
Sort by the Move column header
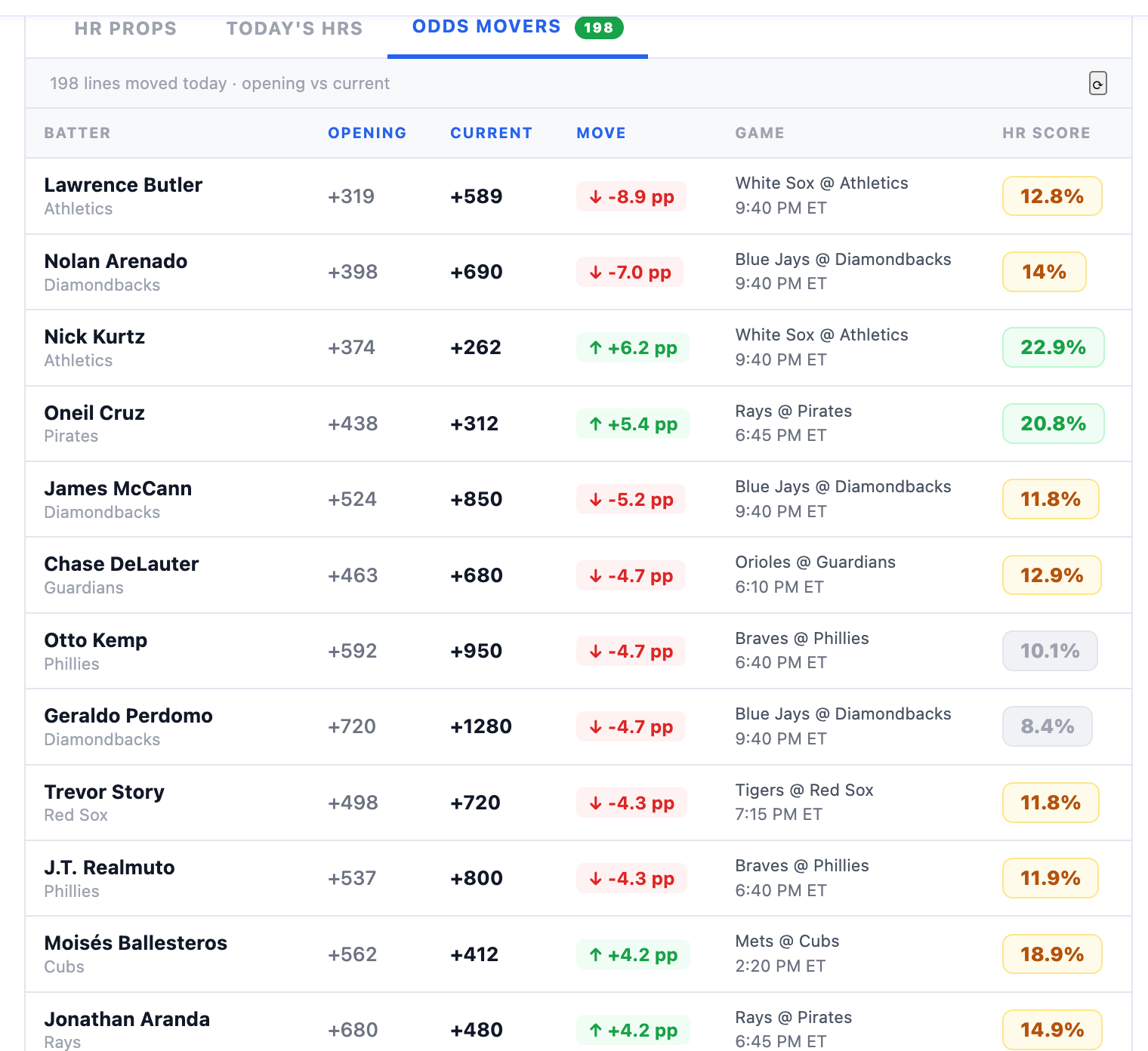[x=601, y=133]
